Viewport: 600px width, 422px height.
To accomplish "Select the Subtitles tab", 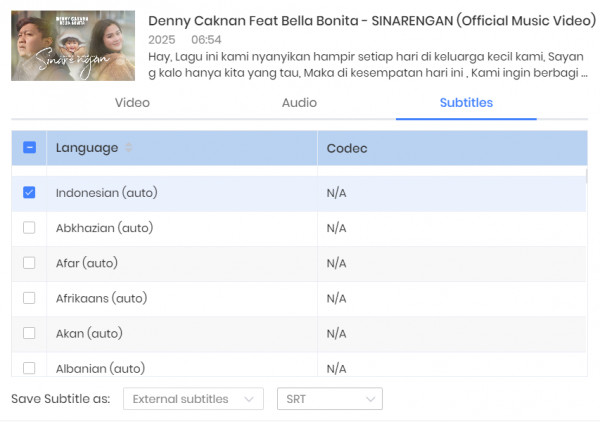I will [466, 103].
